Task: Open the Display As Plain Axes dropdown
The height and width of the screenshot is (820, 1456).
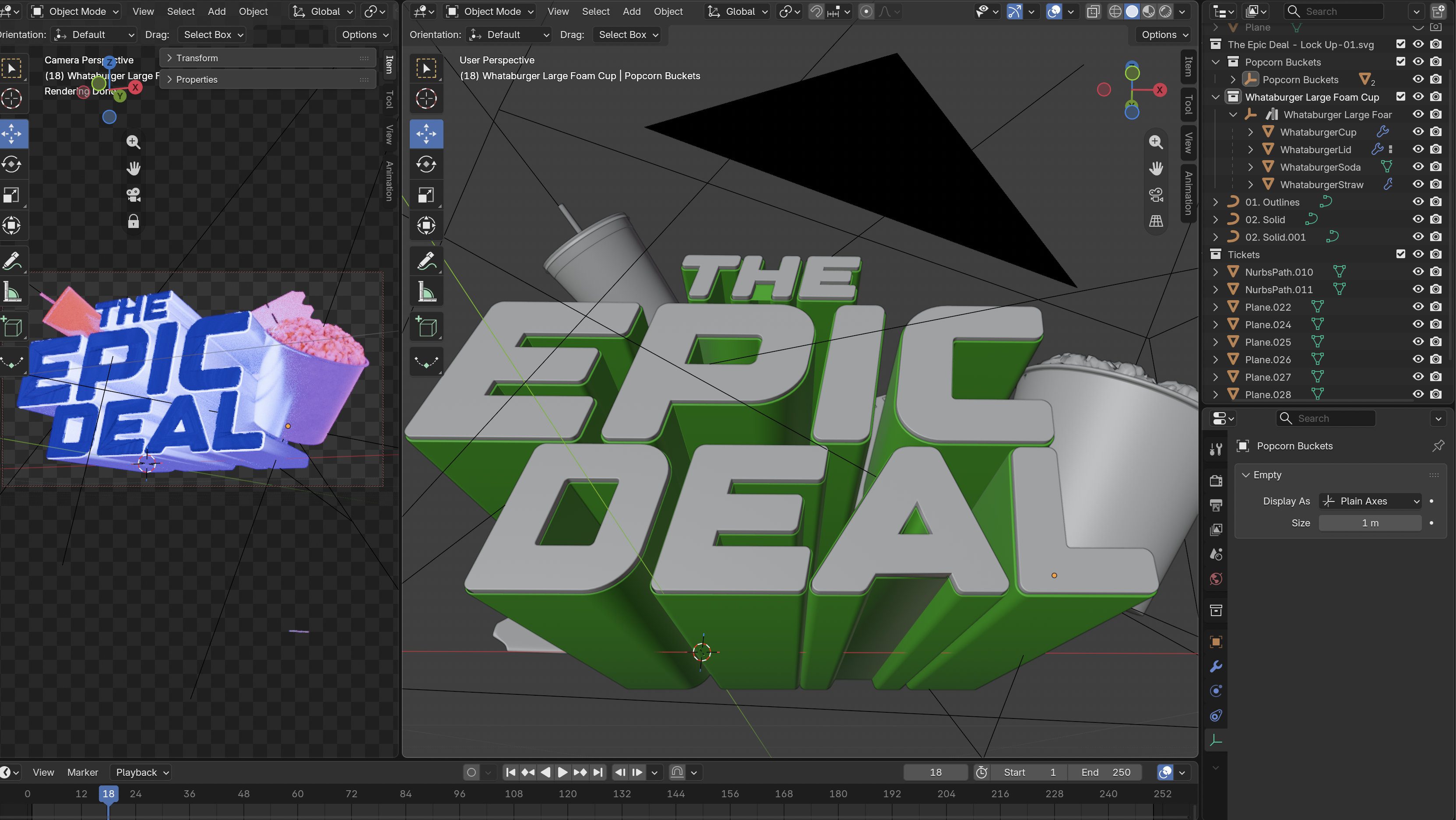Action: click(x=1370, y=501)
